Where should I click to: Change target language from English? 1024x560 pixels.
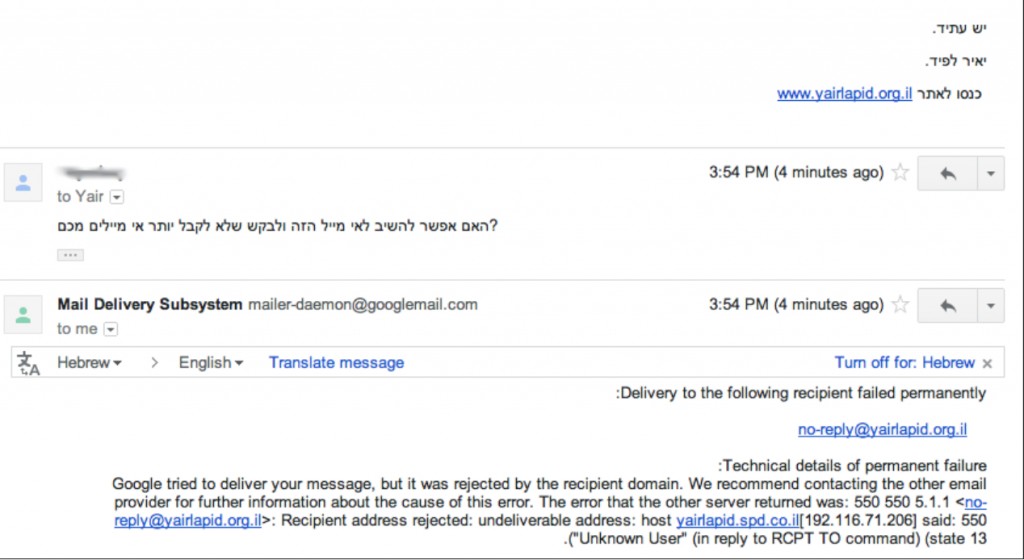pyautogui.click(x=211, y=363)
